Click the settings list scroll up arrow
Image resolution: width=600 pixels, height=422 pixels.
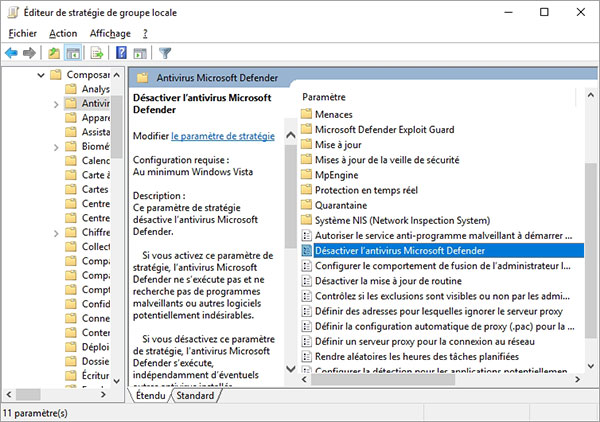[590, 95]
